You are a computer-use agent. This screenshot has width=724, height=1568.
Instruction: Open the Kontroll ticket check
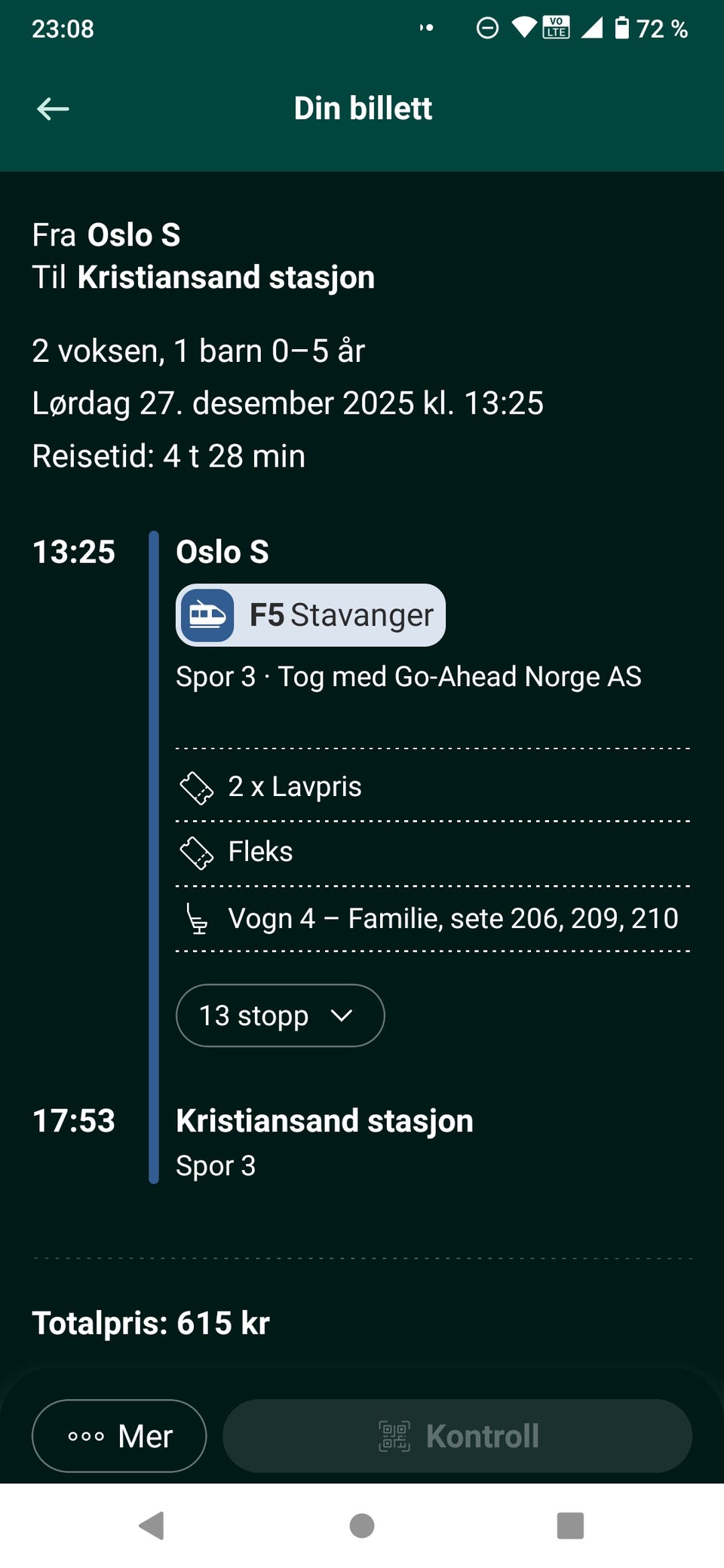(x=458, y=1436)
